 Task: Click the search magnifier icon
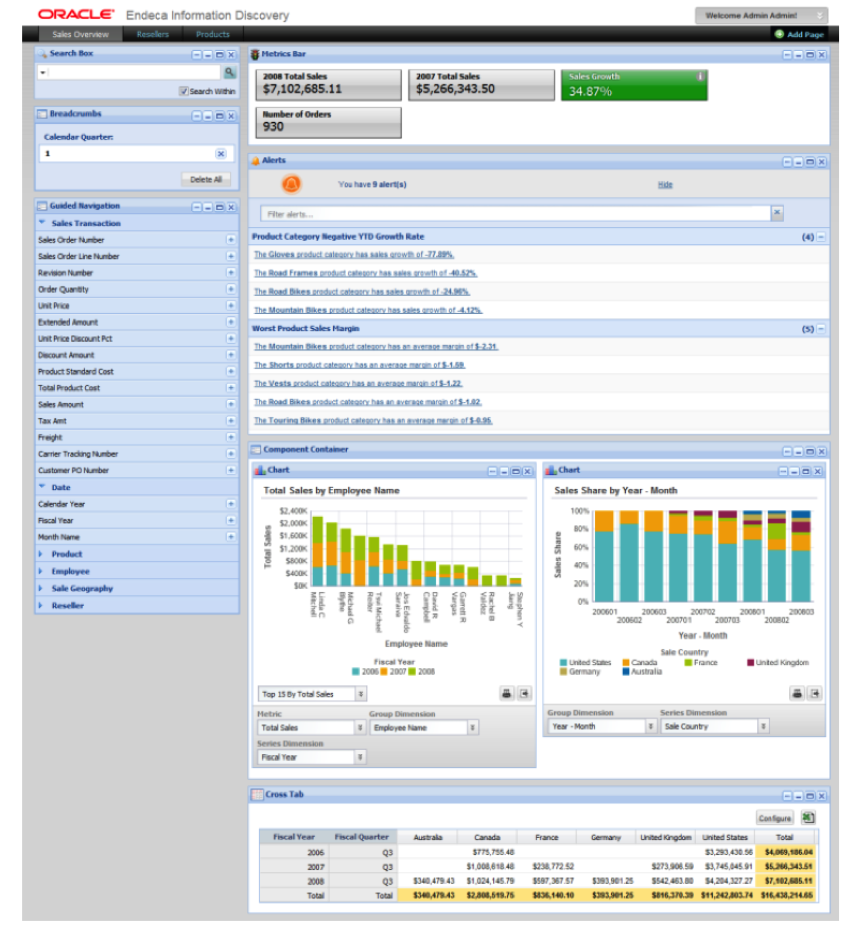pyautogui.click(x=229, y=72)
